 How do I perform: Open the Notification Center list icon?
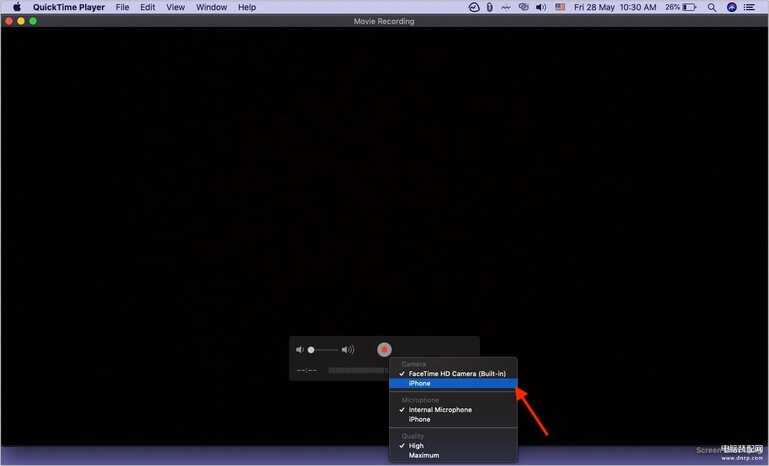point(749,7)
